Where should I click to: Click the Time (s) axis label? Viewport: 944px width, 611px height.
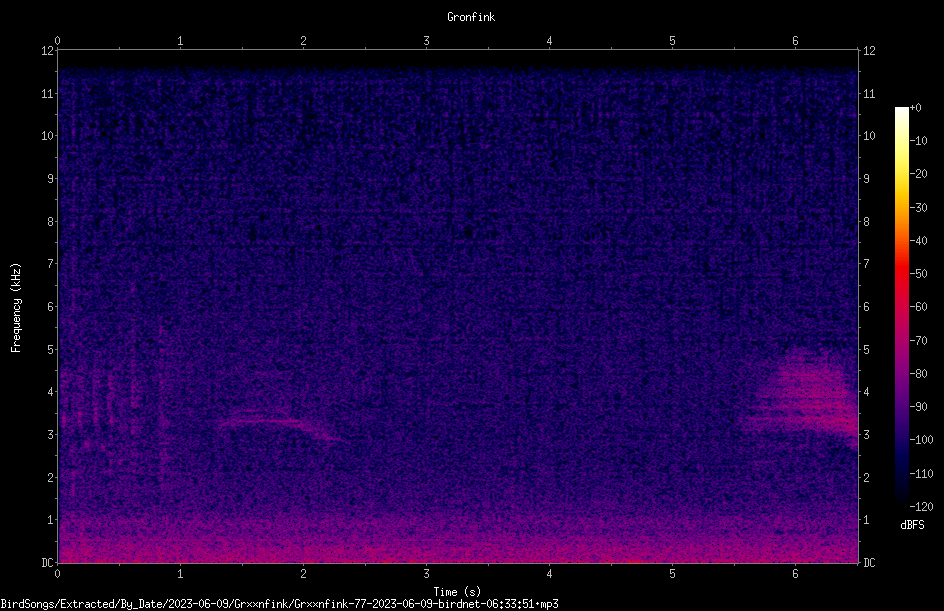(x=457, y=592)
